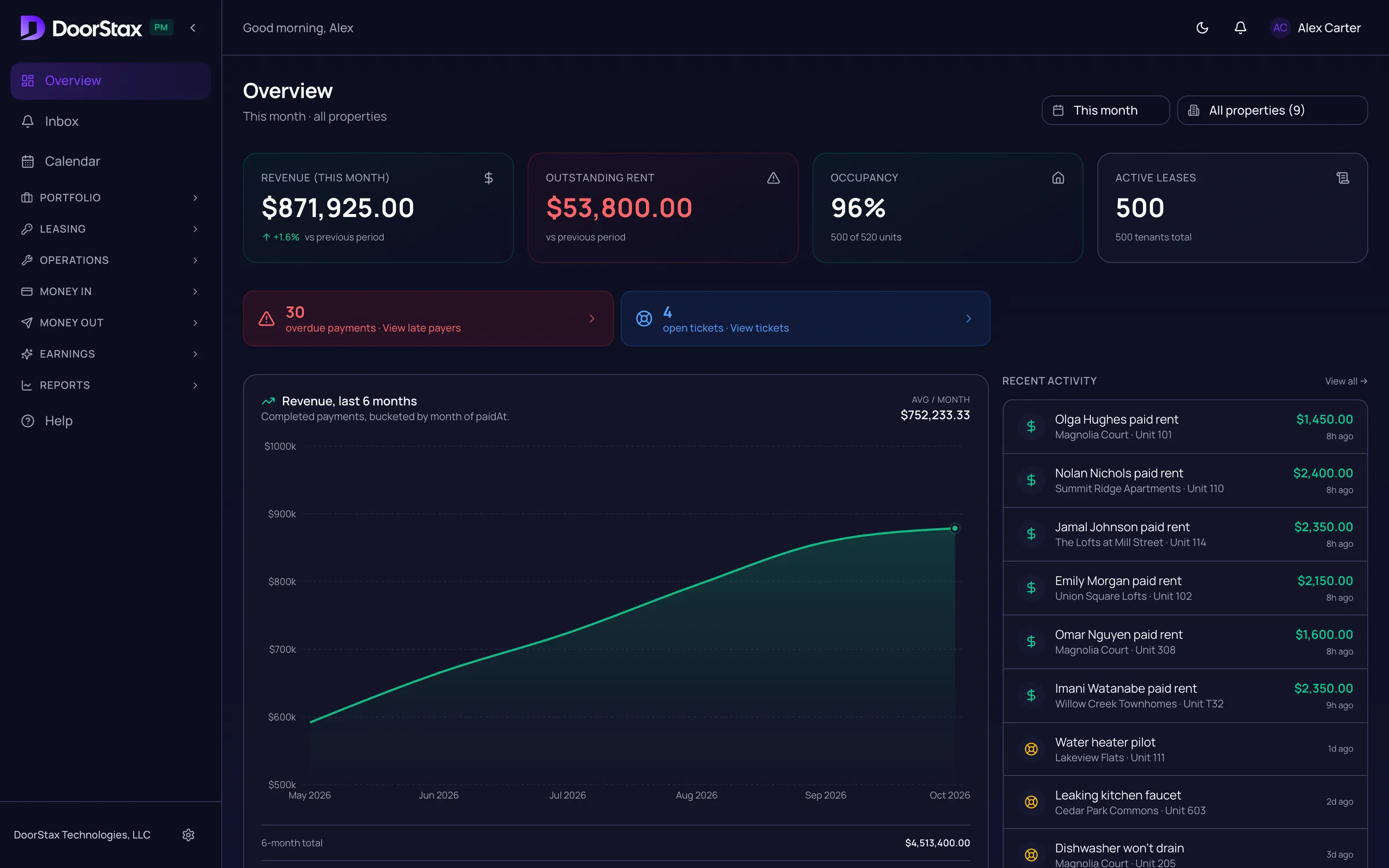The height and width of the screenshot is (868, 1389).
Task: Expand the Money In section
Action: (110, 292)
